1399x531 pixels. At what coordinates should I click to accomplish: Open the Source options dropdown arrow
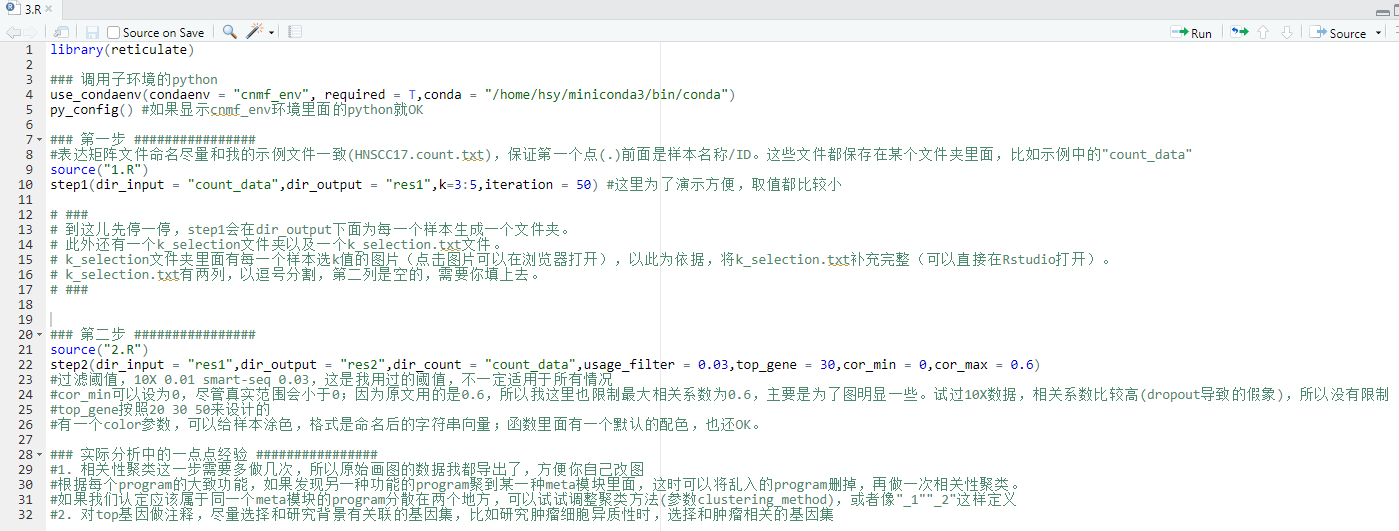(x=1379, y=32)
